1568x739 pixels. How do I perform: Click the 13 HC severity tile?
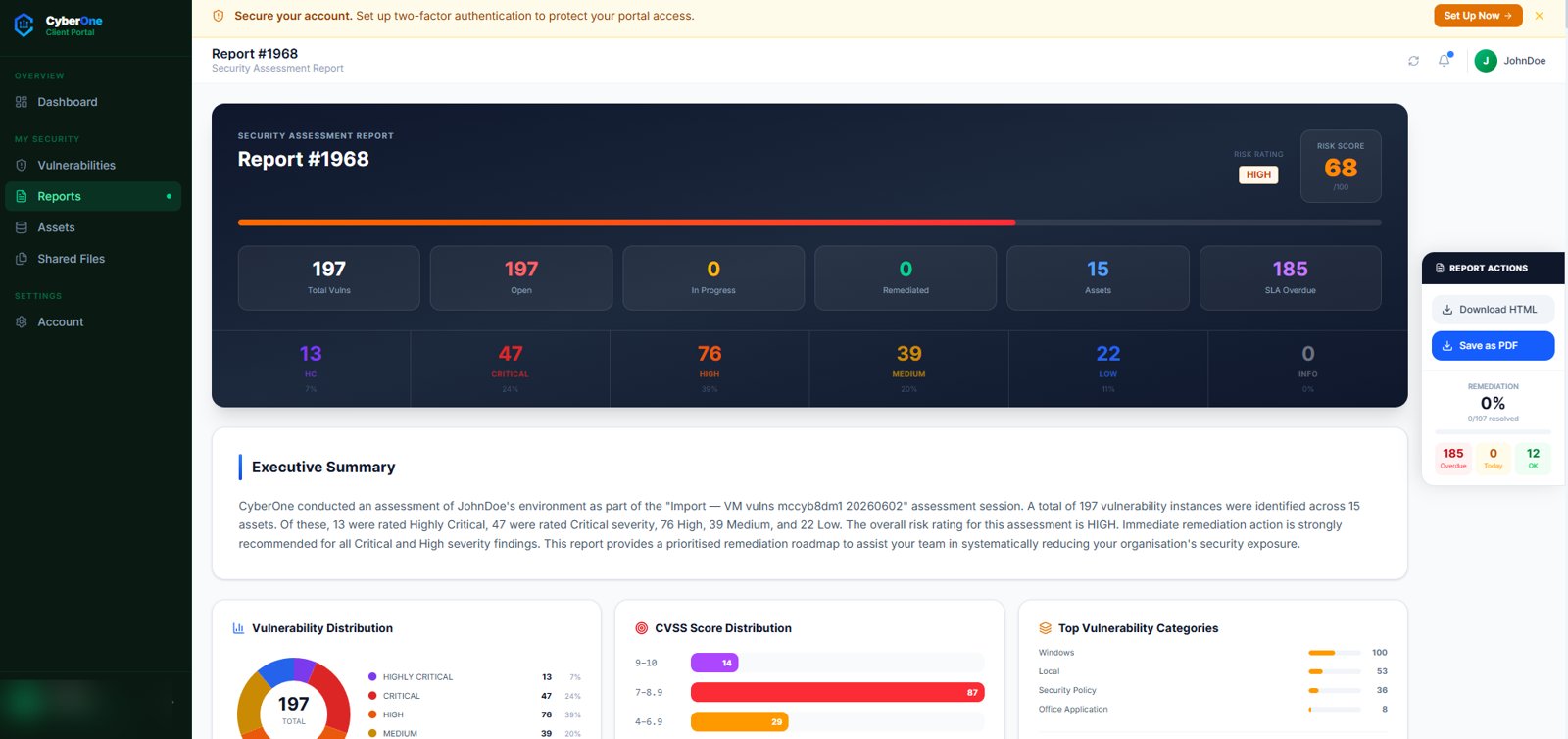pyautogui.click(x=311, y=369)
